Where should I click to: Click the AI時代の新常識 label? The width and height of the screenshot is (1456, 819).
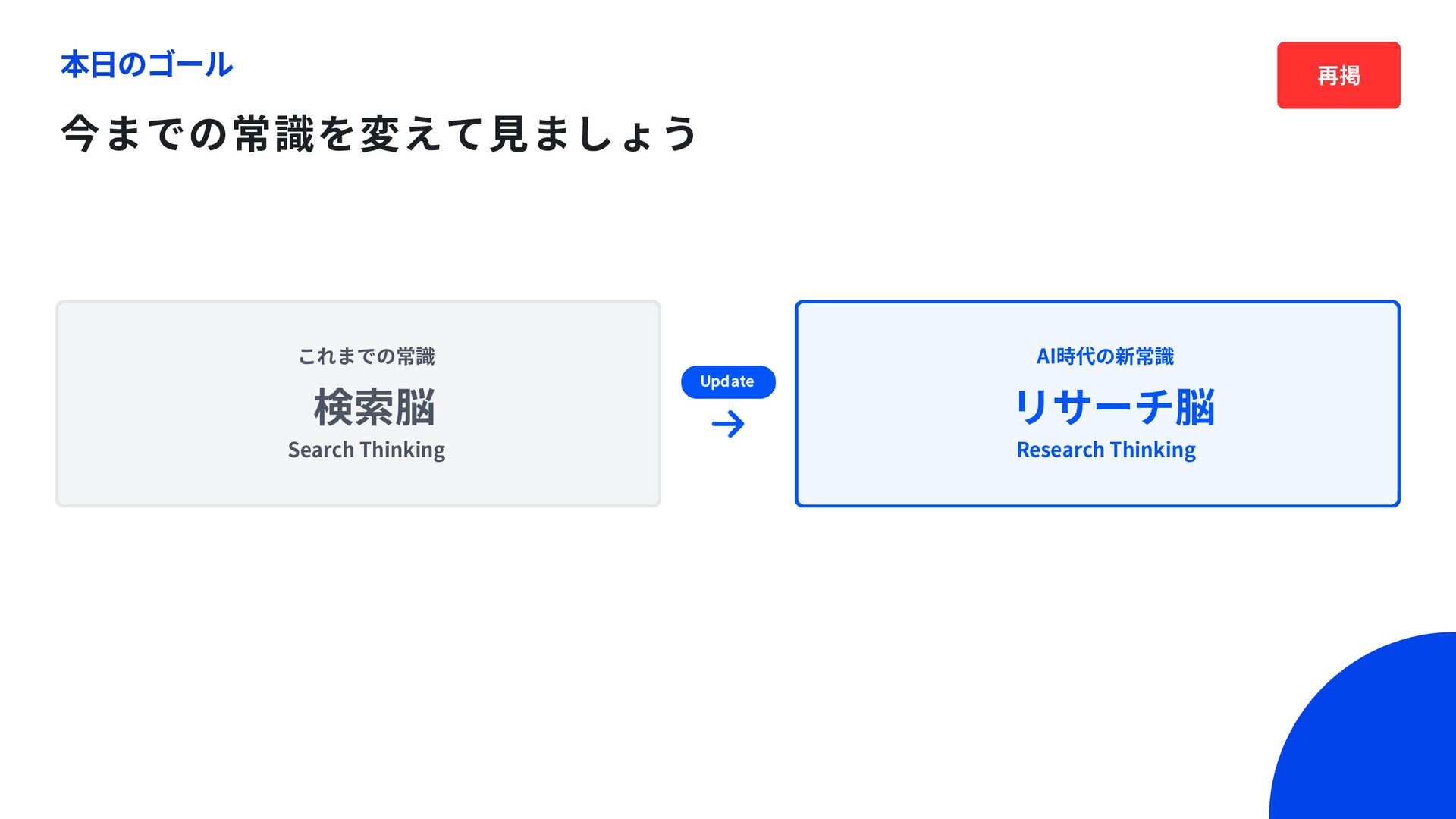[1105, 356]
